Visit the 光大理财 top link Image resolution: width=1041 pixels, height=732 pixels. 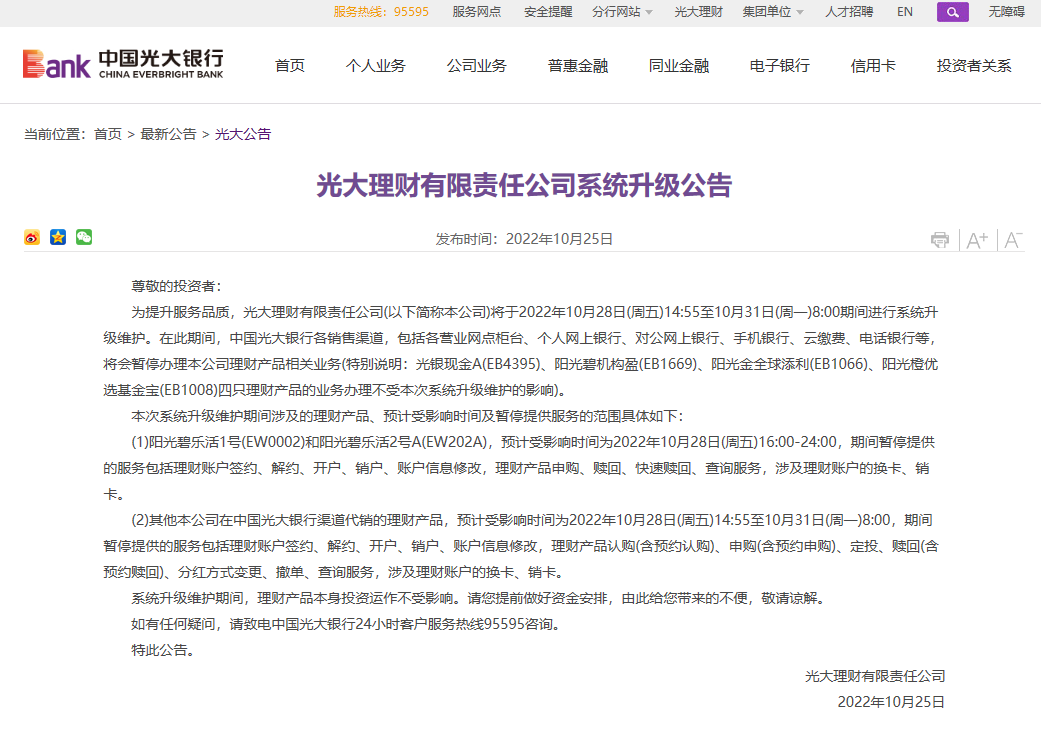point(698,12)
